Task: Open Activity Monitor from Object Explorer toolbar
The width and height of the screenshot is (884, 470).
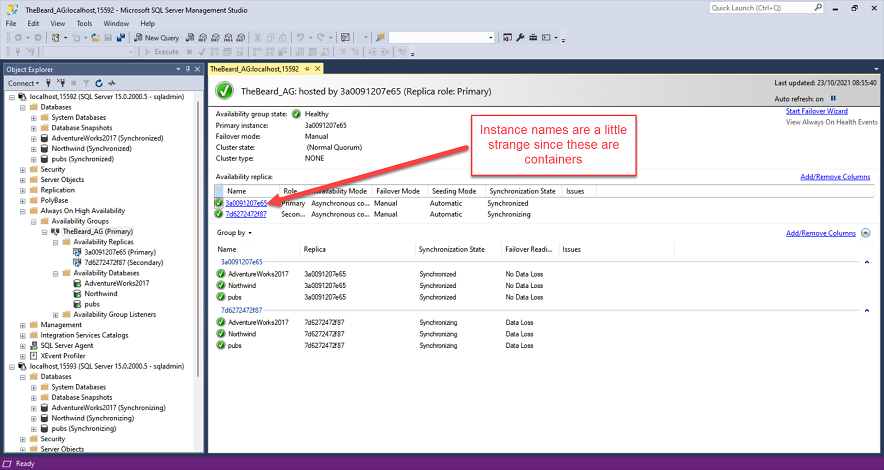Action: tap(112, 83)
